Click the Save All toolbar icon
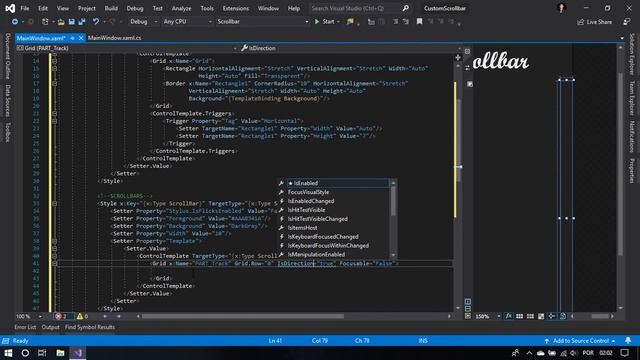640x360 pixels. coord(82,22)
